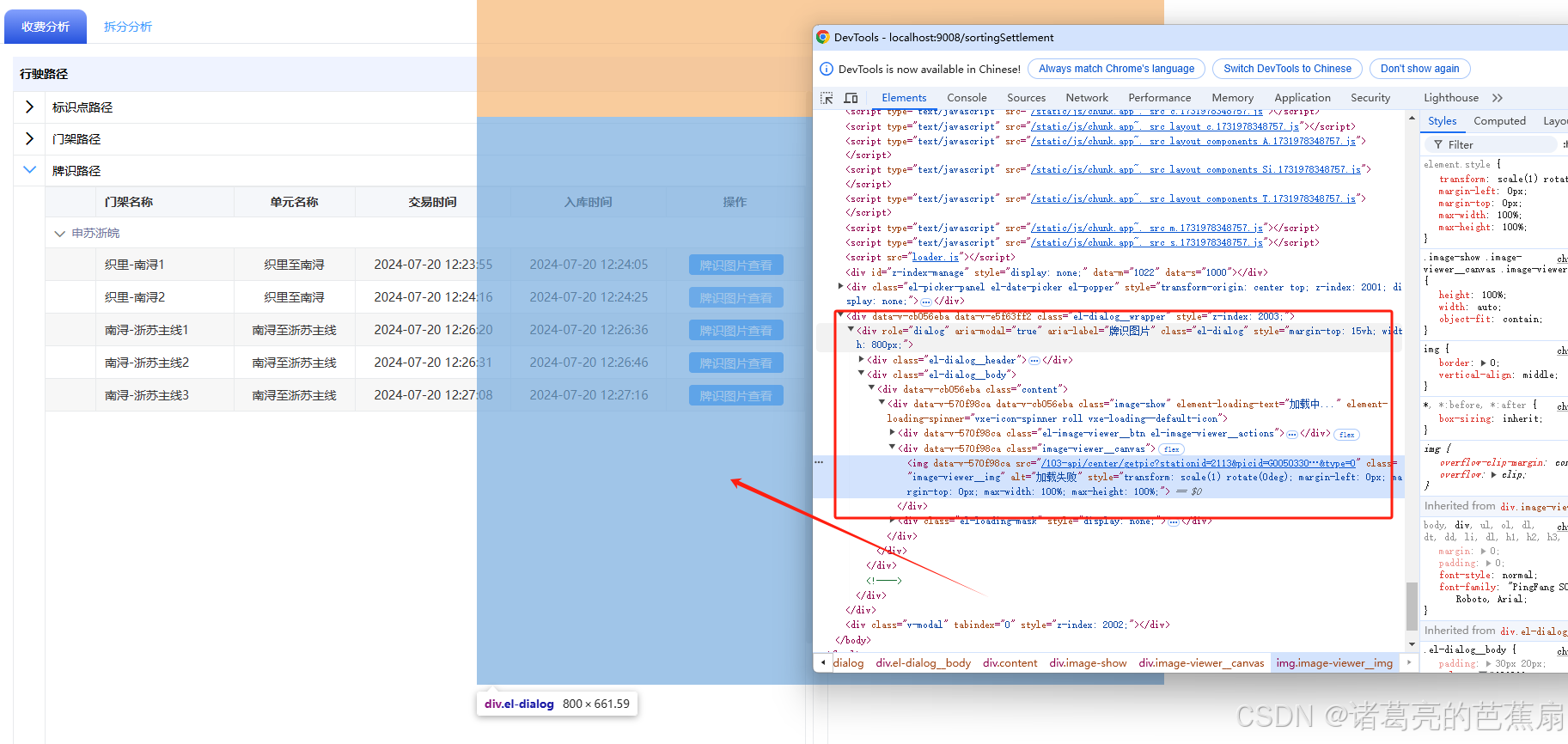Click 牌识图片查看 for 南浔-浙苏主线3 row
1568x744 pixels.
735,396
